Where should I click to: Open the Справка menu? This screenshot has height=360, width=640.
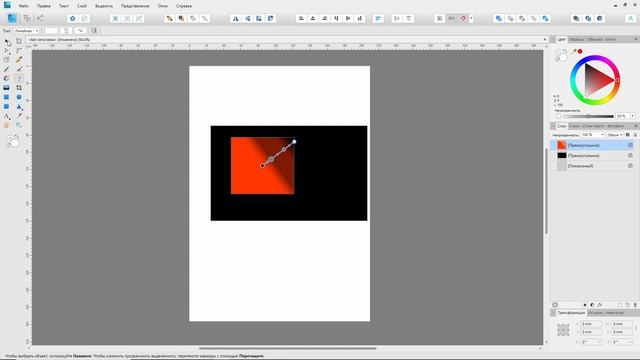tap(184, 6)
